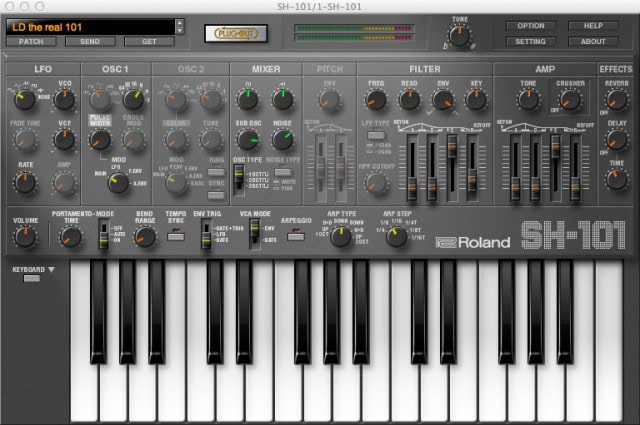This screenshot has height=425, width=640.
Task: Click the Bend Range knob
Action: (x=145, y=237)
